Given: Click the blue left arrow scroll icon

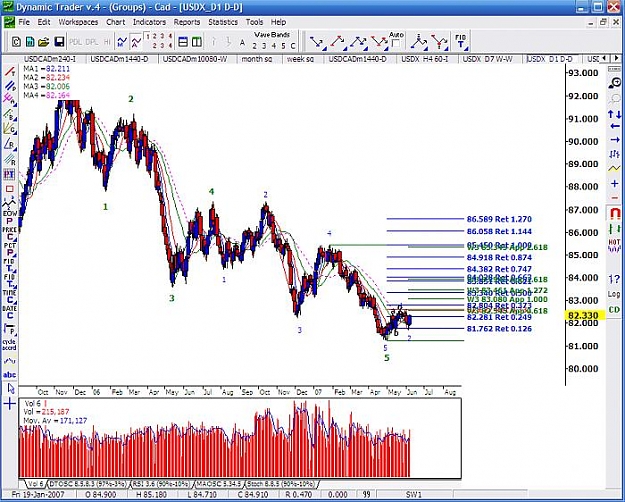Looking at the screenshot, I should pyautogui.click(x=614, y=126).
